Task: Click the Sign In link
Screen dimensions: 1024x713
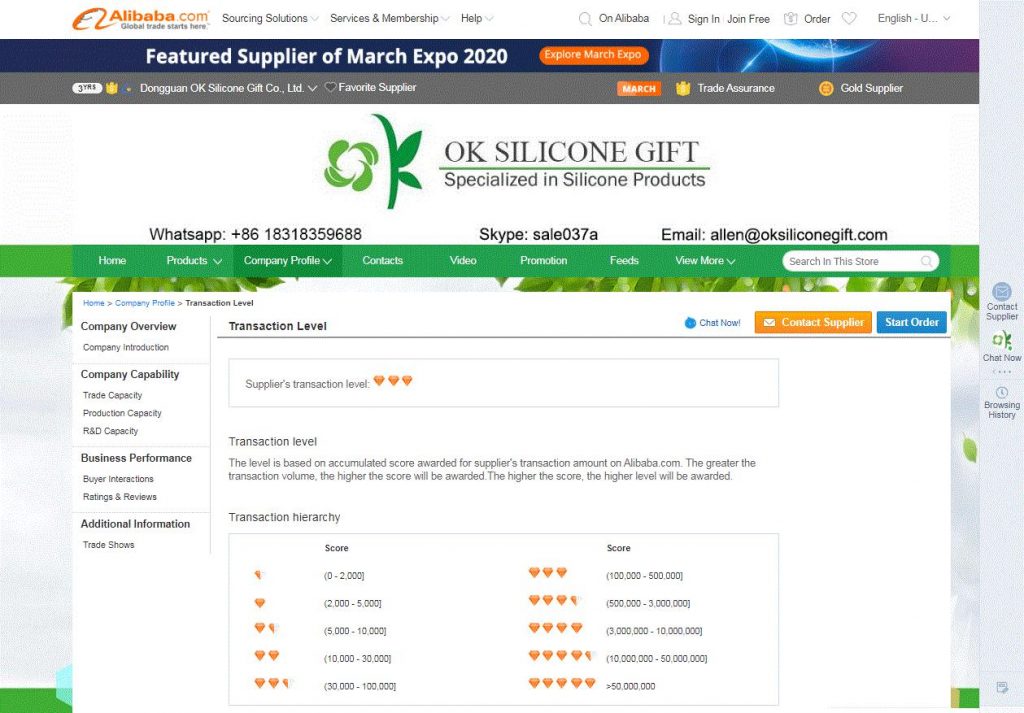Action: tap(703, 19)
